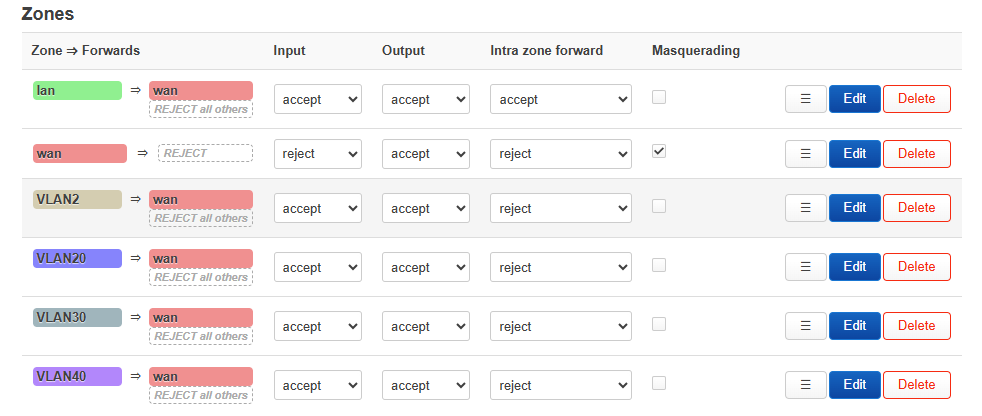
Task: Enable masquerading for the lan zone
Action: (x=659, y=97)
